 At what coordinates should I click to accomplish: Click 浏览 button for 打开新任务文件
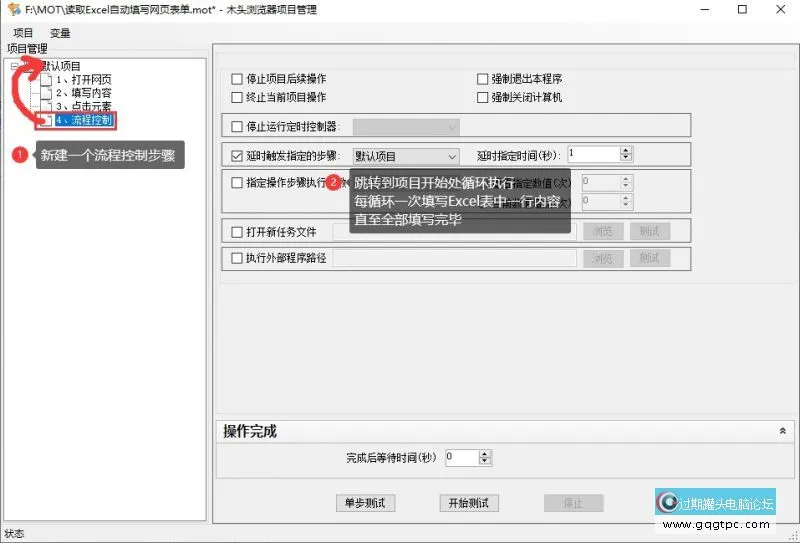point(603,232)
